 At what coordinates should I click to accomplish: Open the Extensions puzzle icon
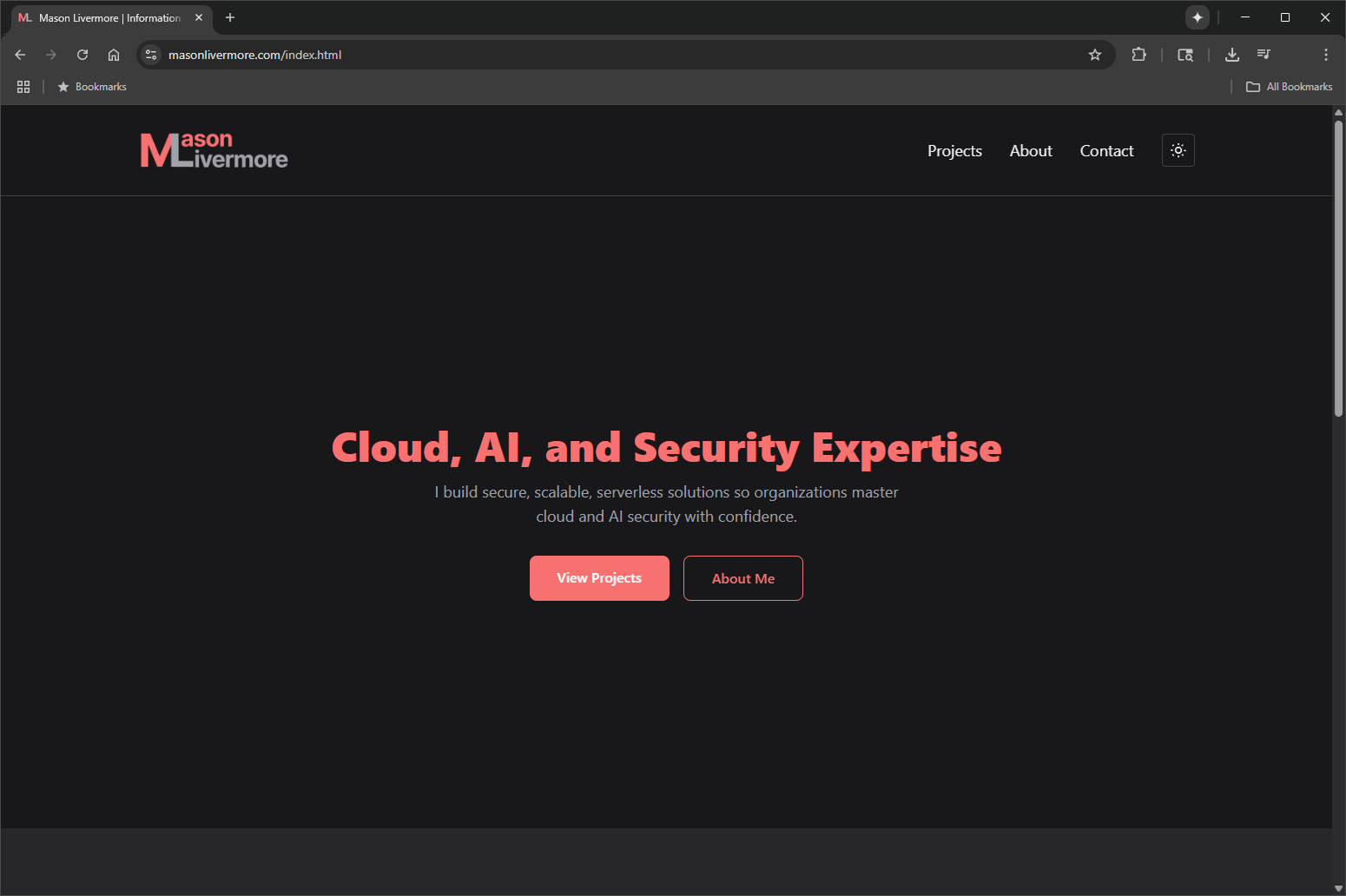click(x=1138, y=55)
